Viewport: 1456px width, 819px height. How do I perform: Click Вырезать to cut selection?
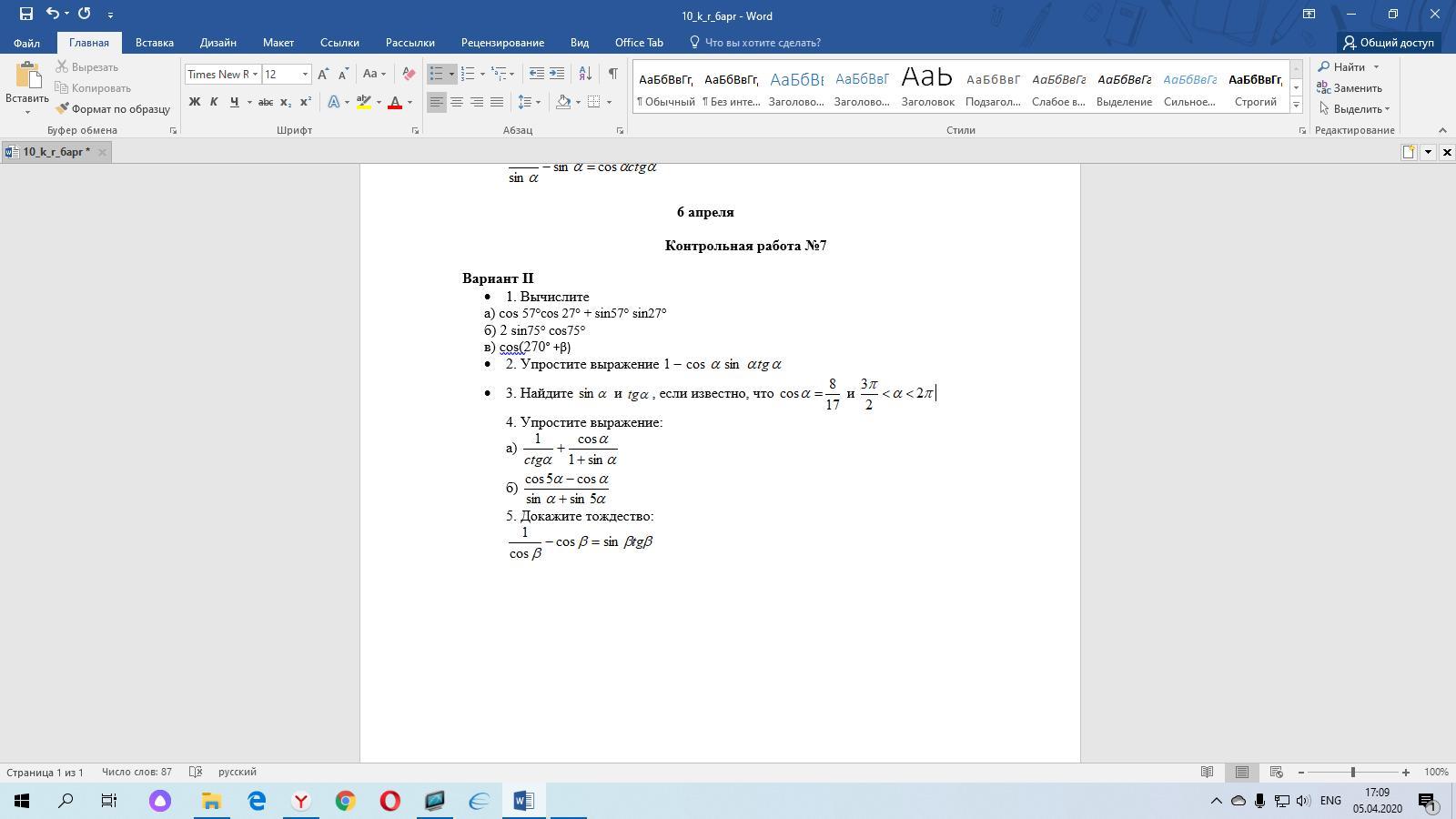click(86, 67)
